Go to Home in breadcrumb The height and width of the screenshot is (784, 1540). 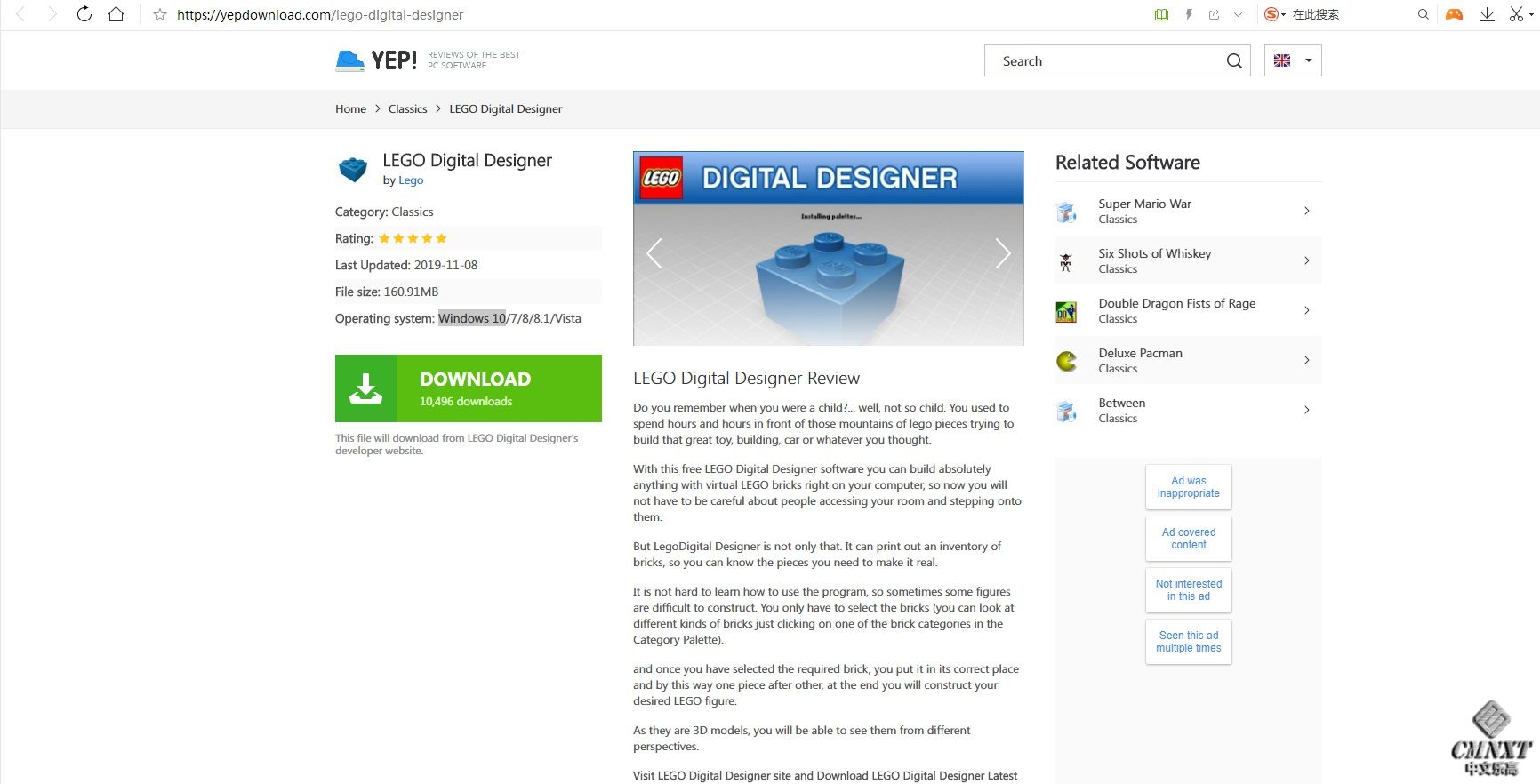(x=350, y=108)
